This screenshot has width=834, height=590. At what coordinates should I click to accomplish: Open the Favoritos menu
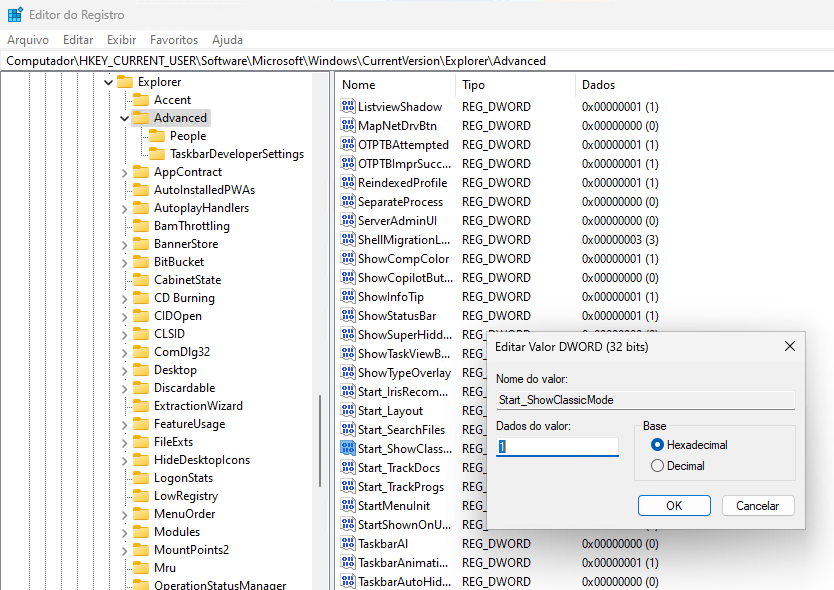[174, 40]
